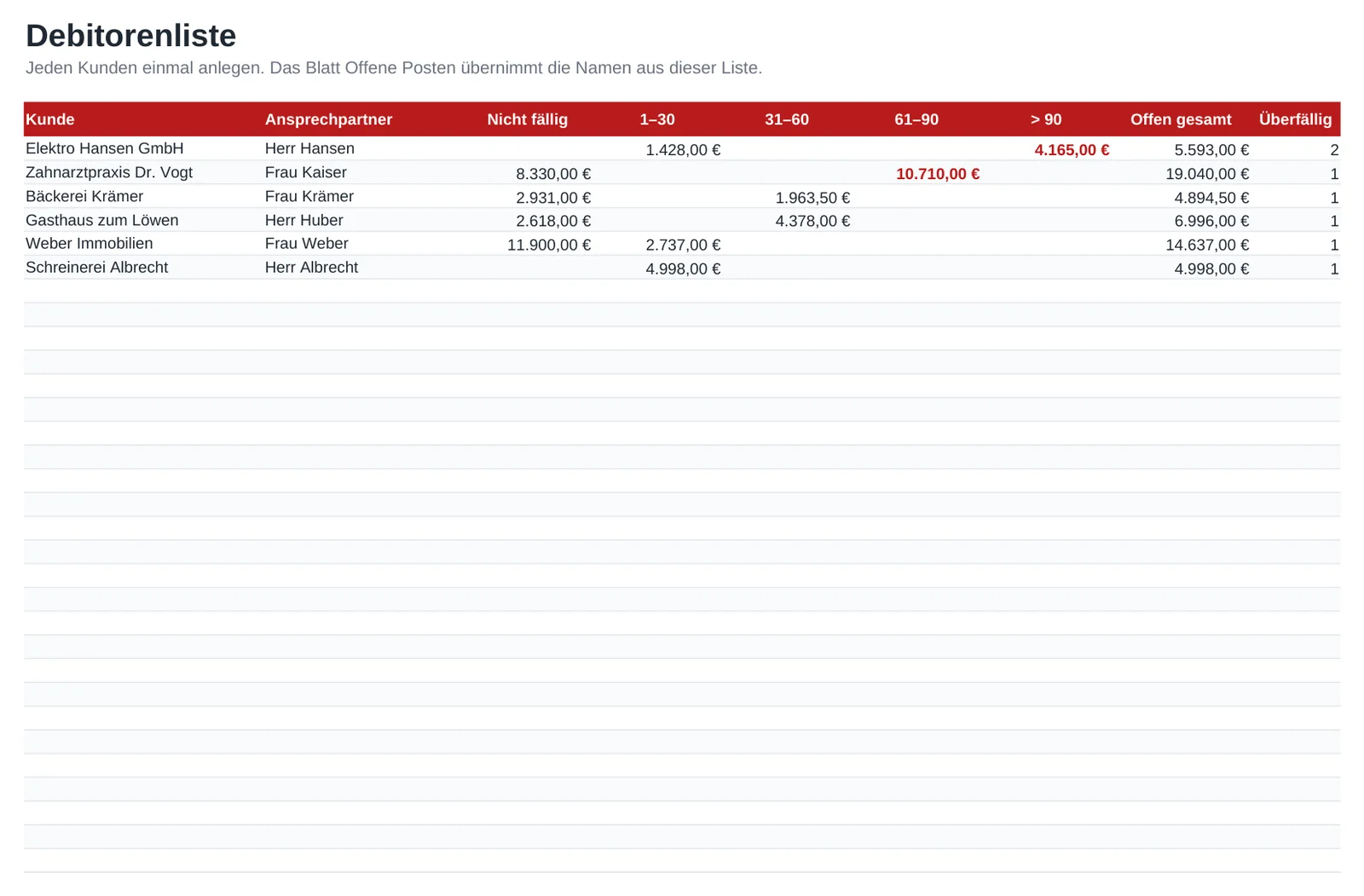Select total 14.637,00 € for Weber Immobilien
Viewport: 1364px width, 896px height.
pos(1207,245)
